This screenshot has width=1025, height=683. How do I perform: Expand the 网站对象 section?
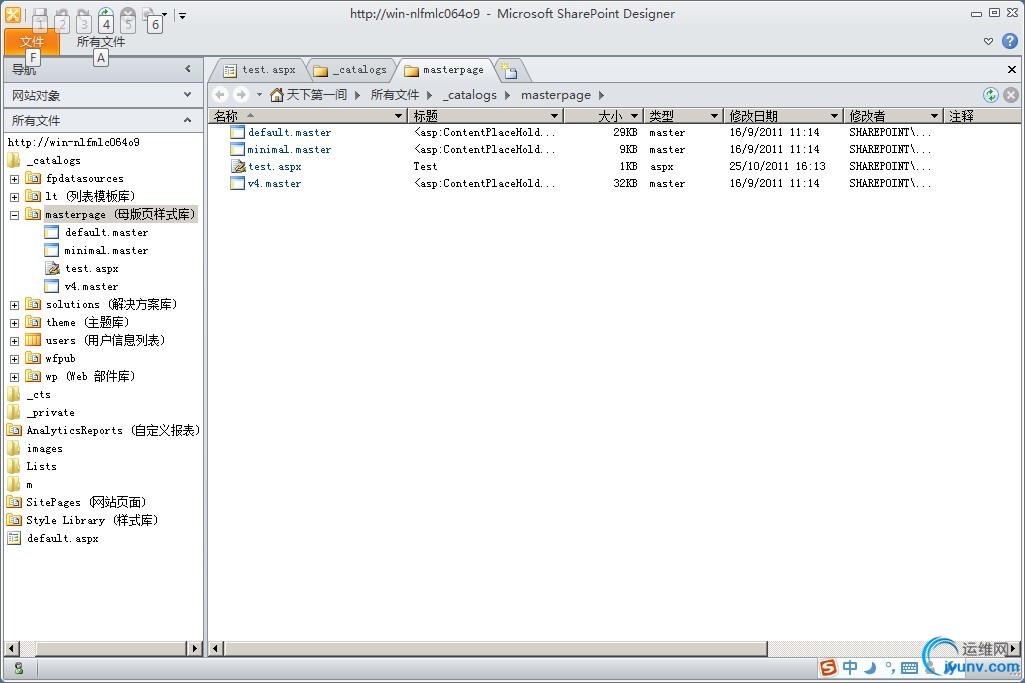[188, 95]
